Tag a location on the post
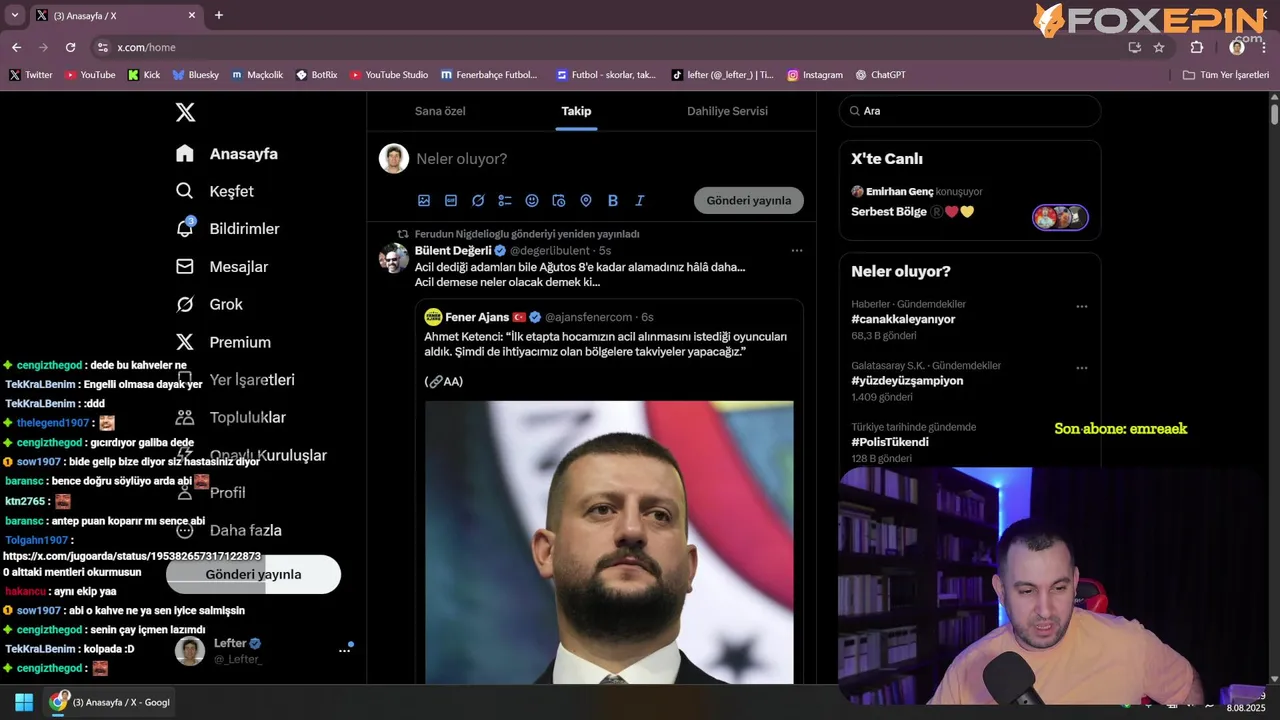 pos(586,200)
